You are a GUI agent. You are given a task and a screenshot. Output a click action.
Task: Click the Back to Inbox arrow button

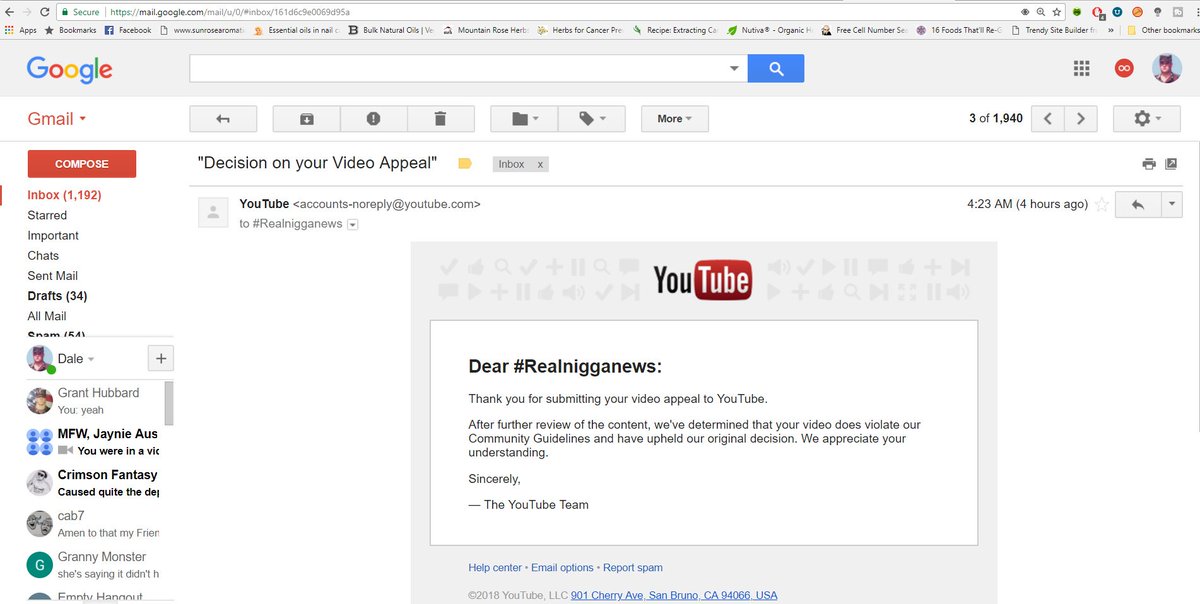click(x=223, y=119)
